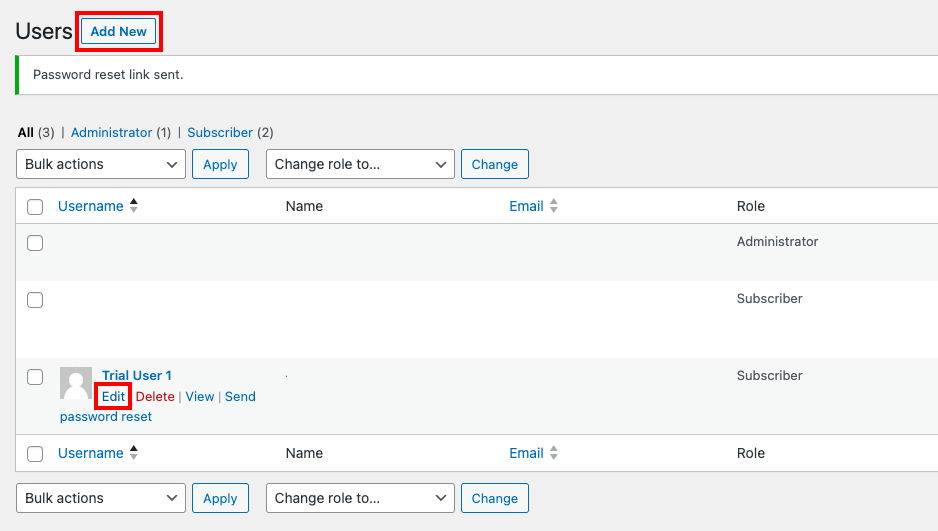Click the bottom Apply button

click(220, 498)
